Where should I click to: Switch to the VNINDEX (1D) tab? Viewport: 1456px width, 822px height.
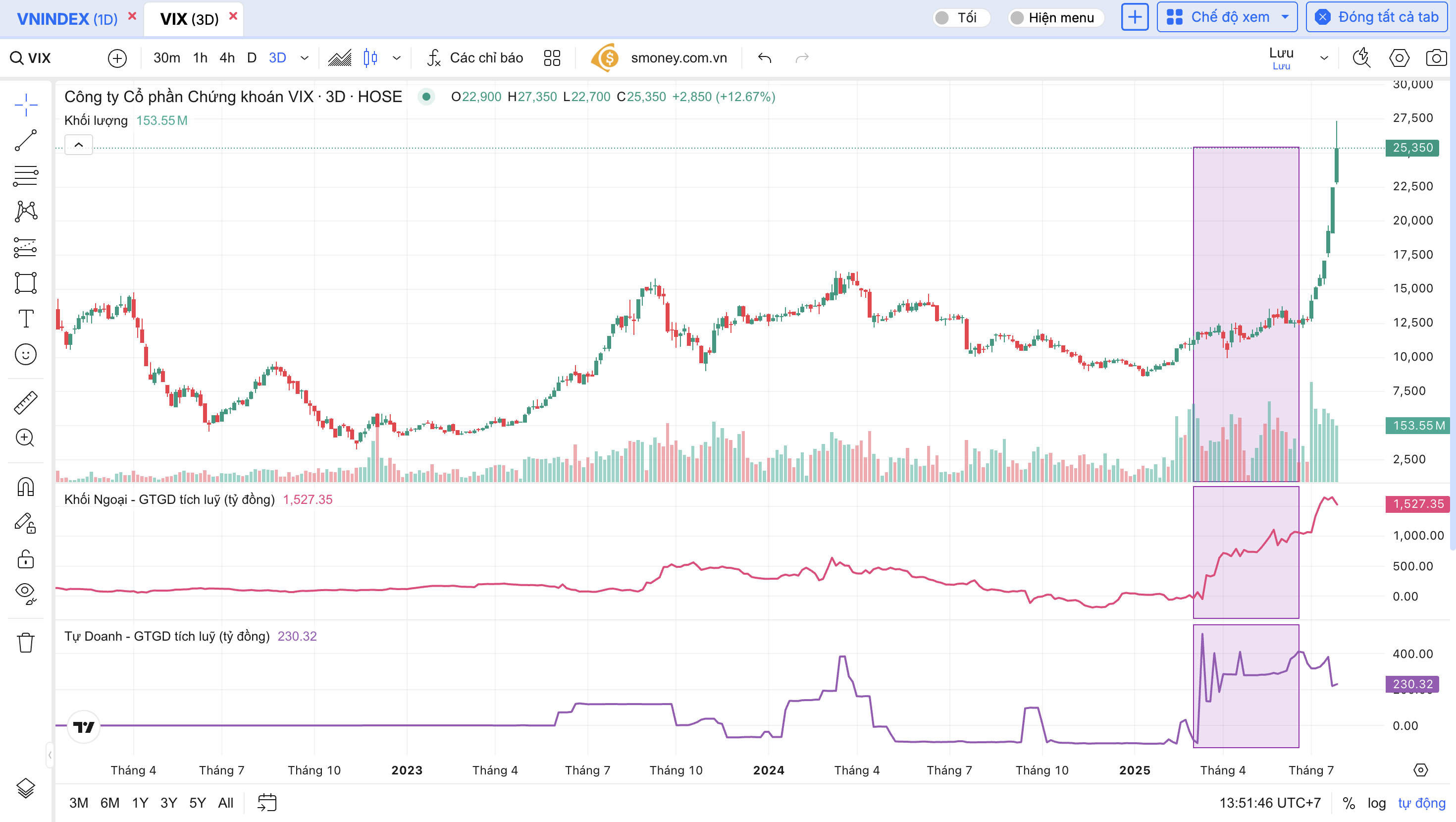point(67,19)
